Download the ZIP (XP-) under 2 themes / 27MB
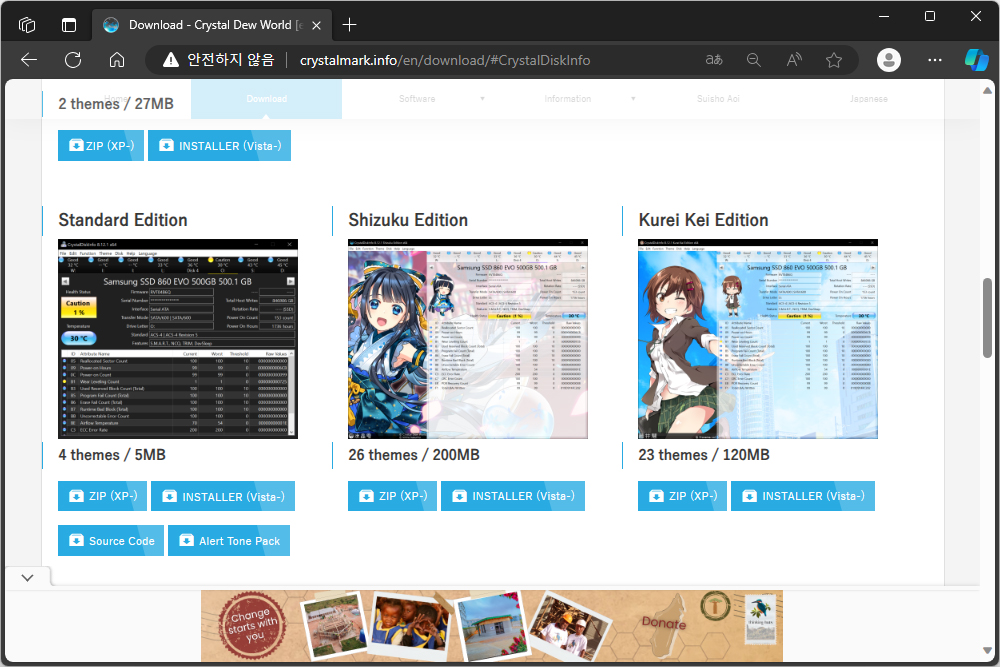The image size is (1000, 667). 101,145
